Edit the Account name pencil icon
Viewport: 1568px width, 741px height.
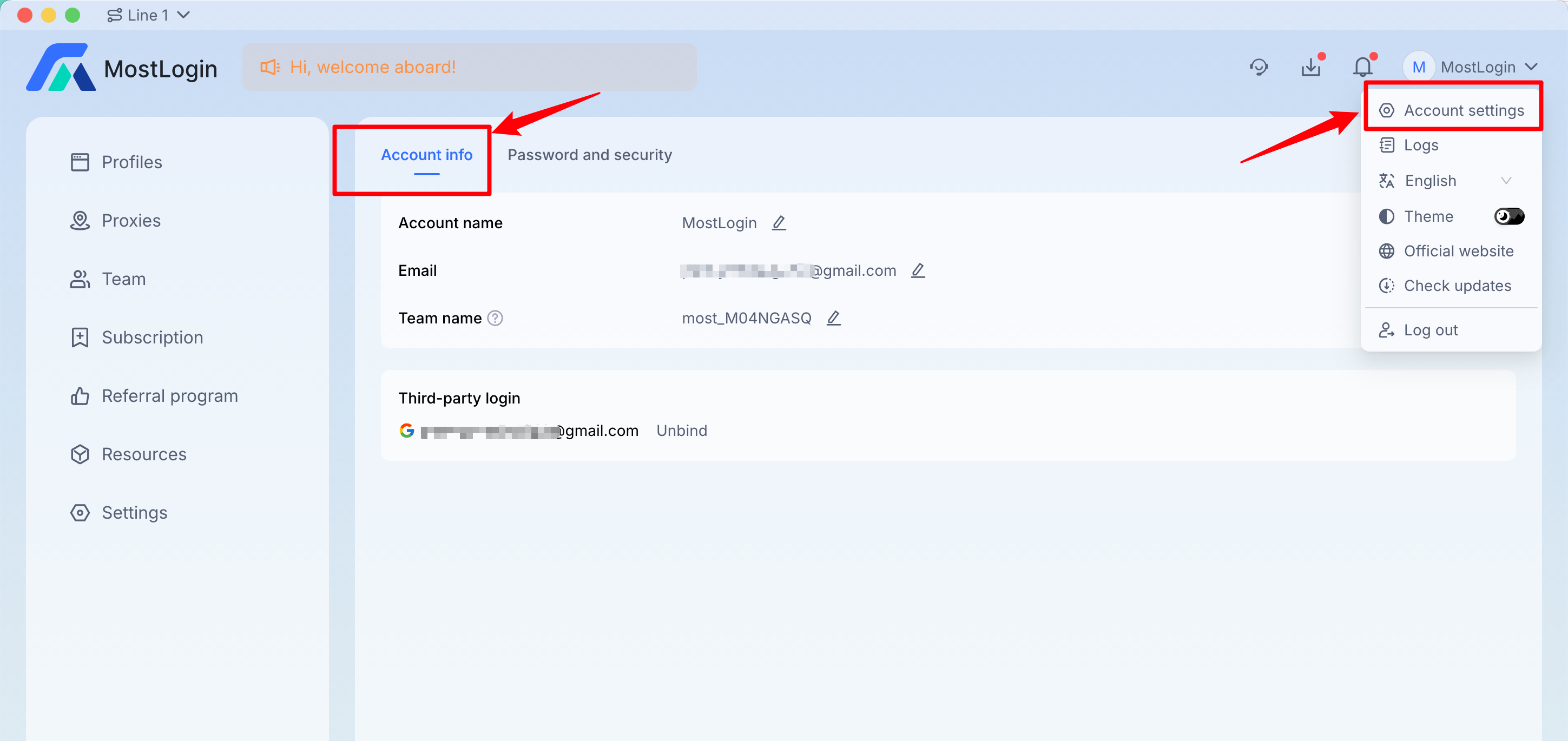pos(779,223)
